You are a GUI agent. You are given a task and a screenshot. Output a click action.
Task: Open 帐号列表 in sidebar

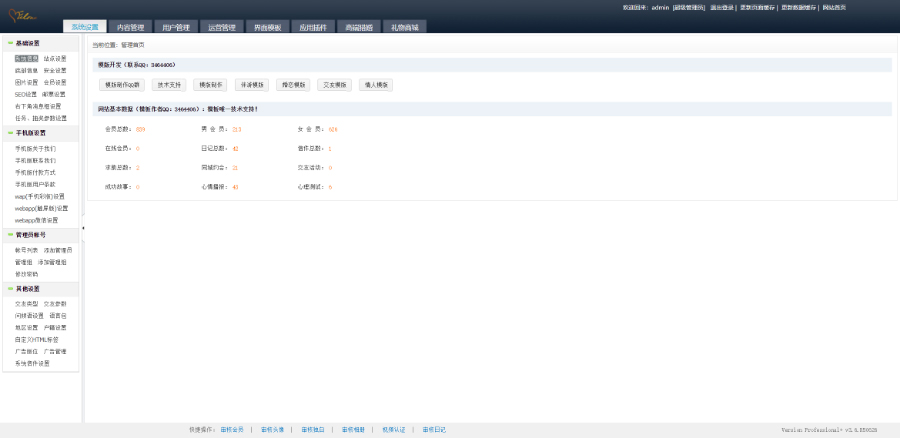tap(26, 250)
